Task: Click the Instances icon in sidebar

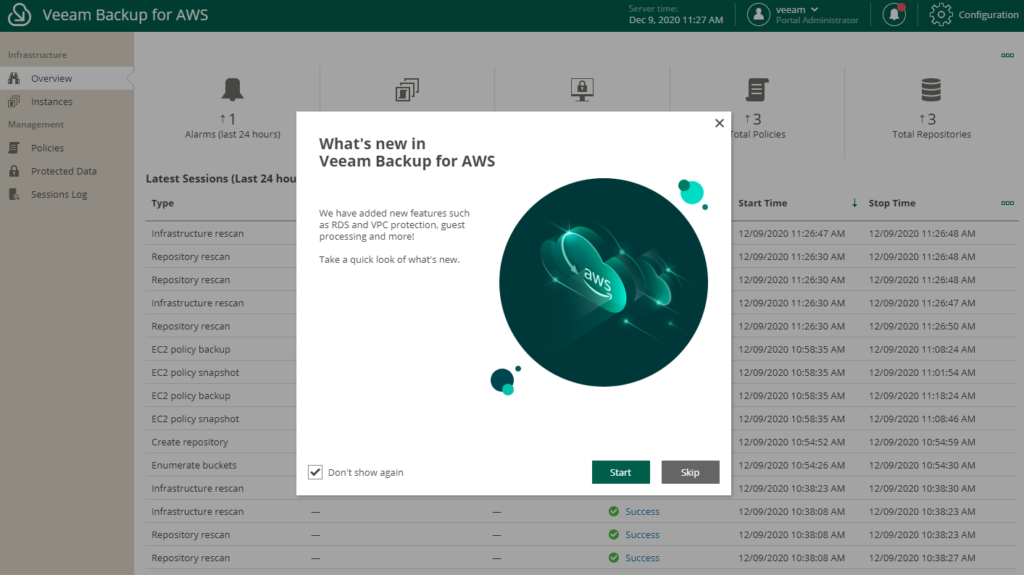Action: click(x=14, y=101)
